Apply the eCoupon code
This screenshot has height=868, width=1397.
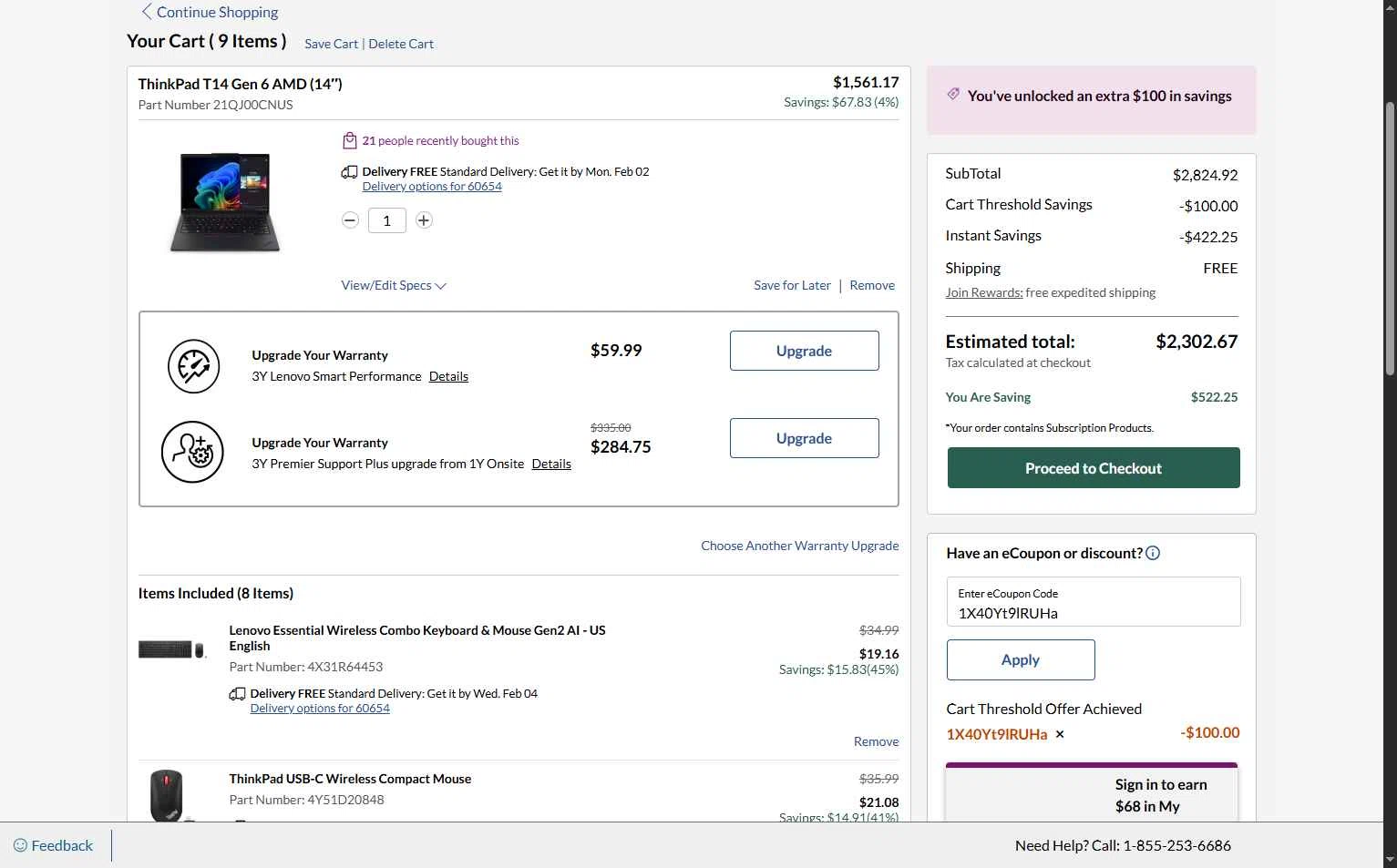(x=1021, y=659)
